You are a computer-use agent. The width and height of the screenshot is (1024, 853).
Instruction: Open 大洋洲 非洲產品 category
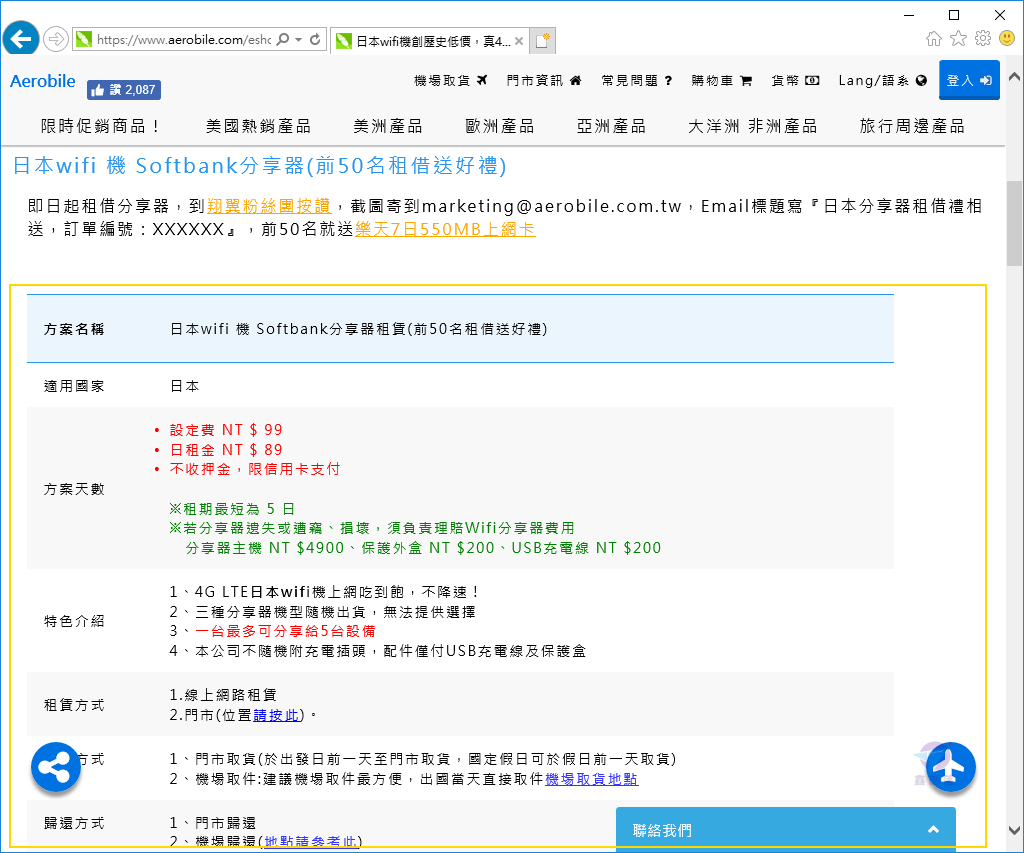tap(752, 126)
